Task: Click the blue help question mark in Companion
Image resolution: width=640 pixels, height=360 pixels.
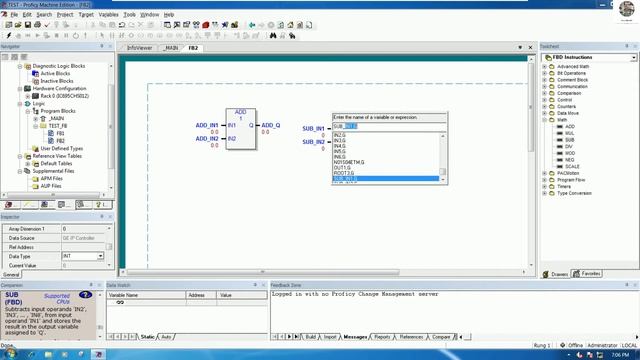Action: pos(85,295)
